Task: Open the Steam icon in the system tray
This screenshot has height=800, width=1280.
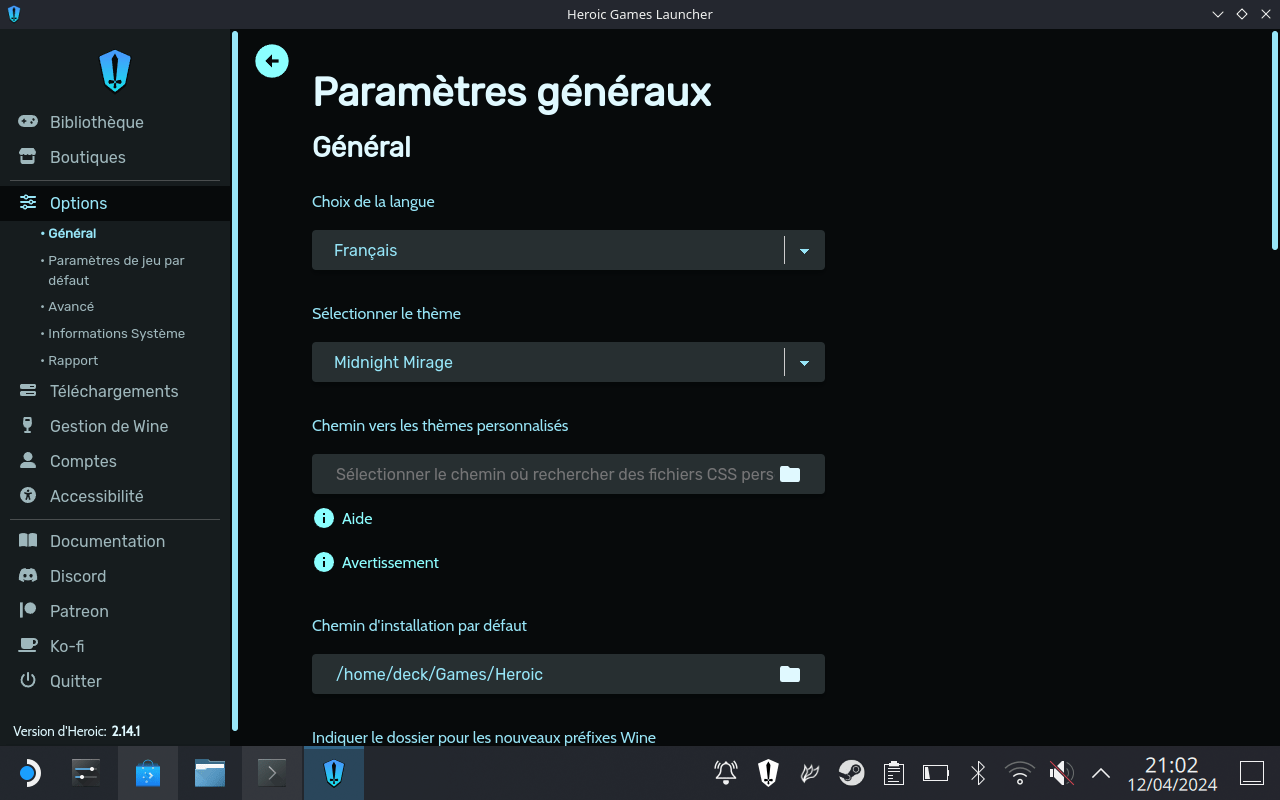Action: coord(851,773)
